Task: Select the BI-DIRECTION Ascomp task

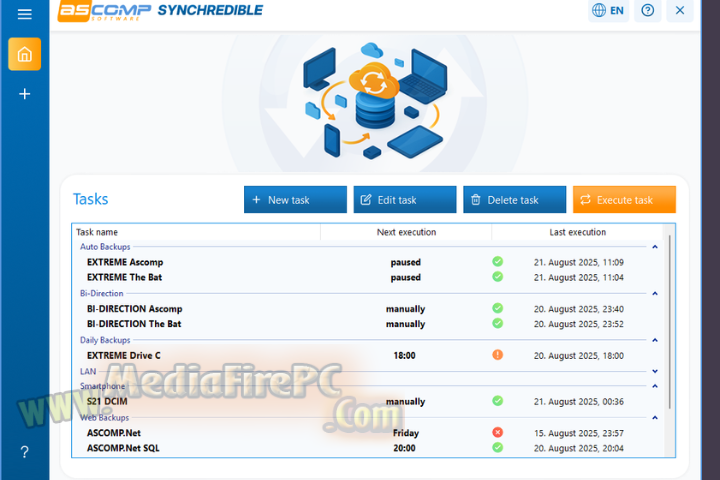Action: (367, 309)
